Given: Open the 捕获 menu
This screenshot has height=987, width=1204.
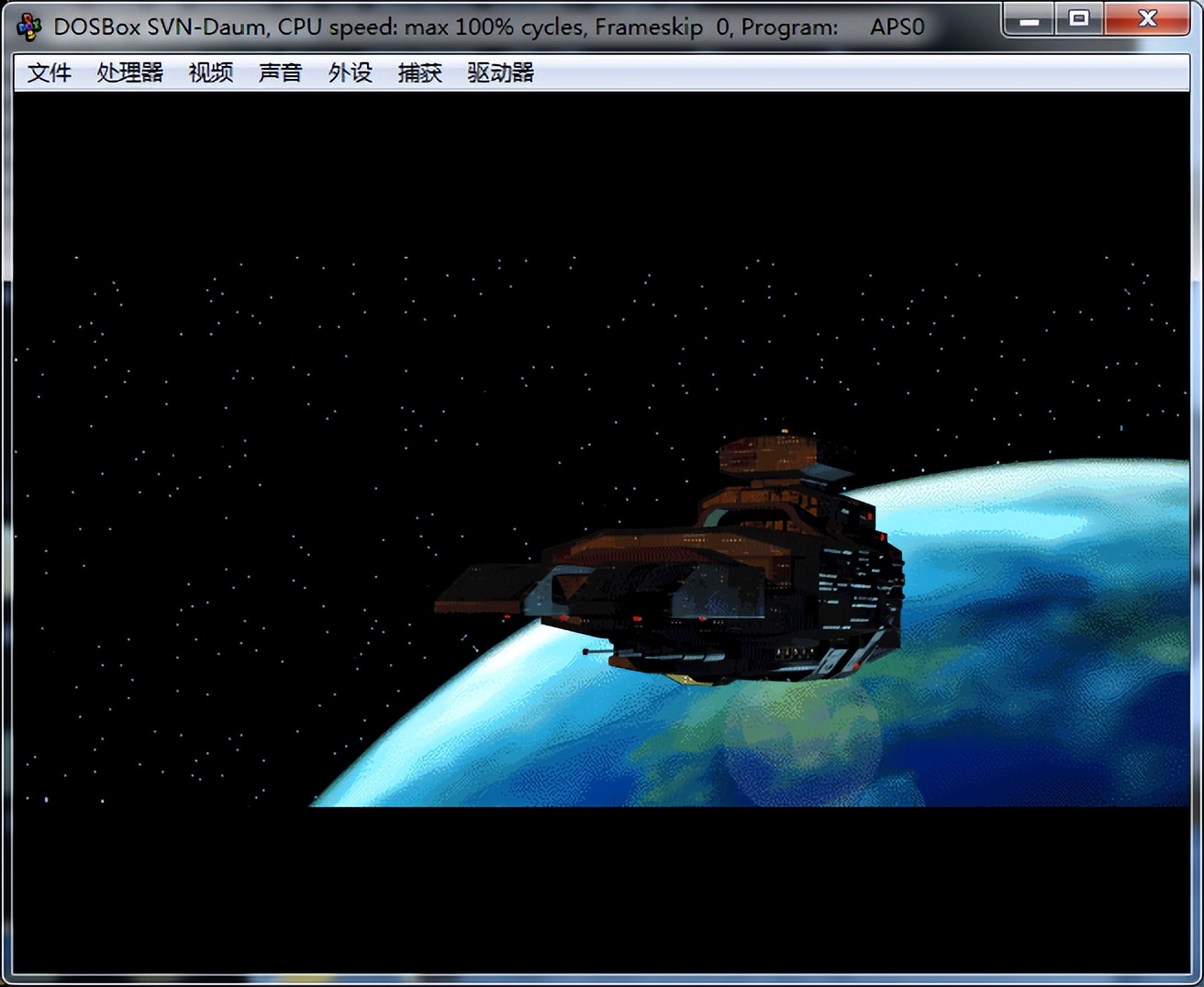Looking at the screenshot, I should [419, 72].
